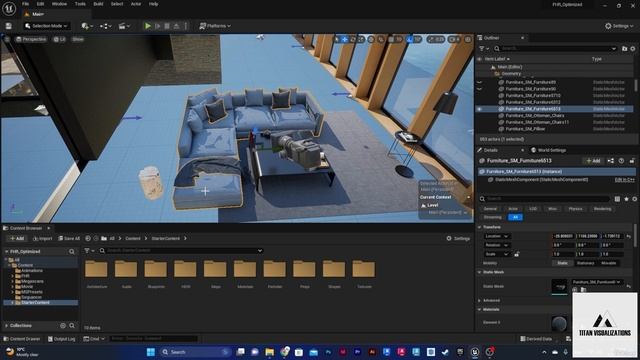Image resolution: width=640 pixels, height=360 pixels.
Task: Open the Blueprints dropdown in toolbar
Action: pyautogui.click(x=106, y=26)
